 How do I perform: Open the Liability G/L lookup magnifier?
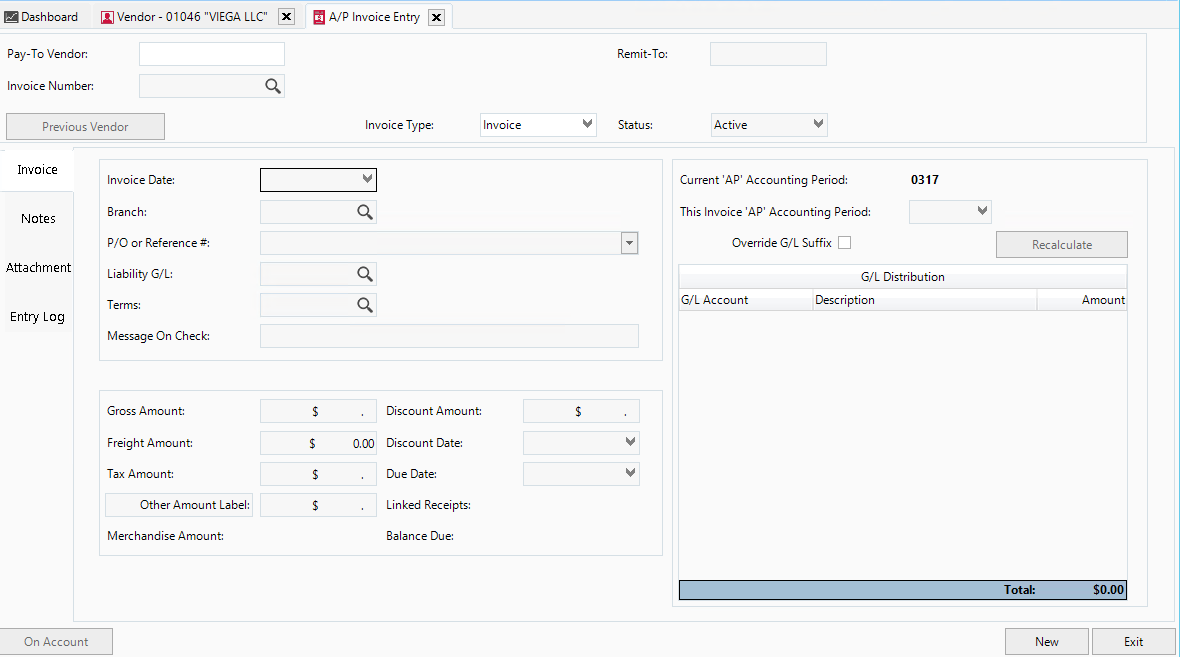364,273
